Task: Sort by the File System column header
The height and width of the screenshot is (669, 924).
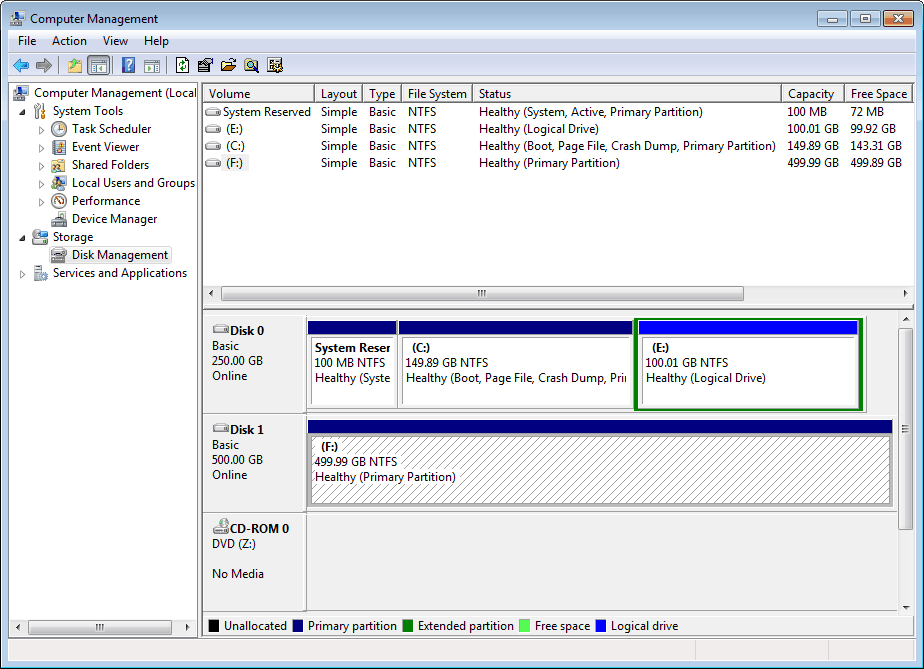Action: (437, 94)
